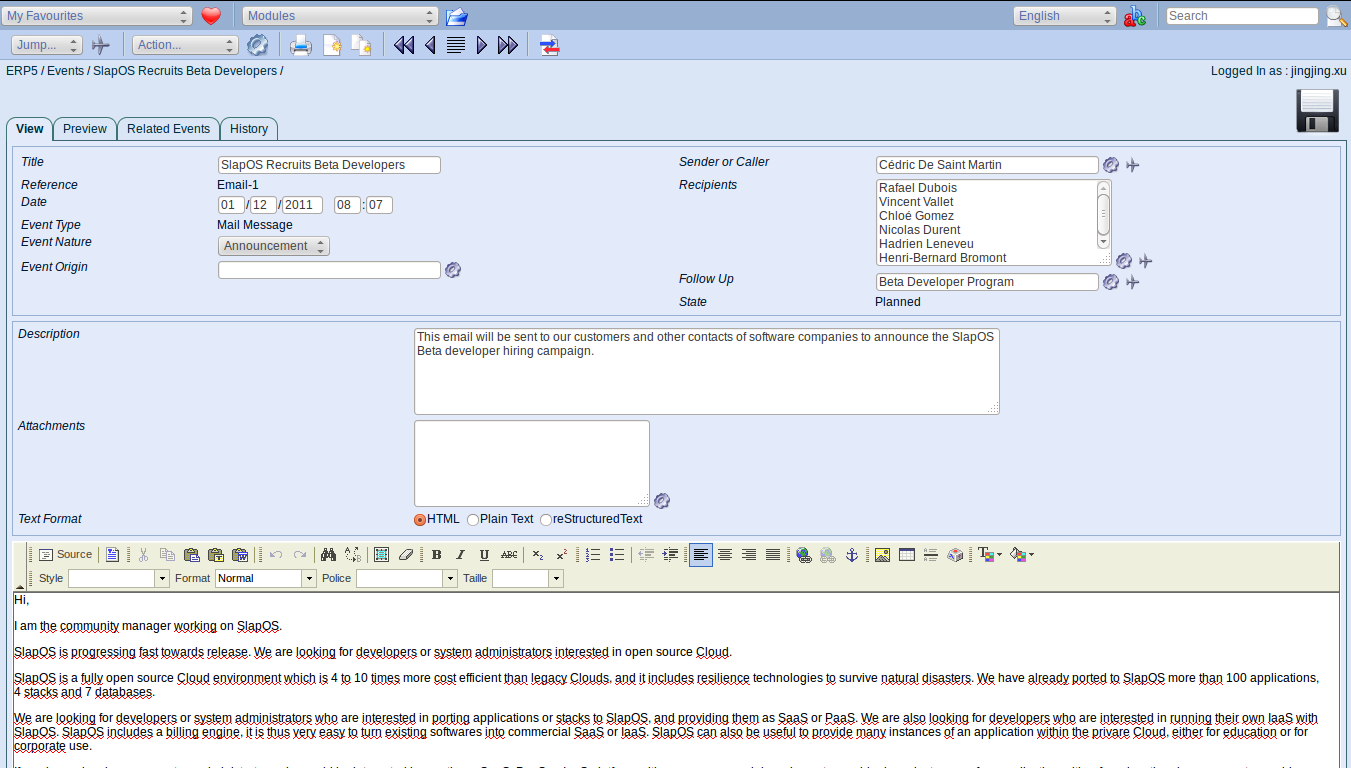Go to last record with double-right arrows

[x=508, y=45]
